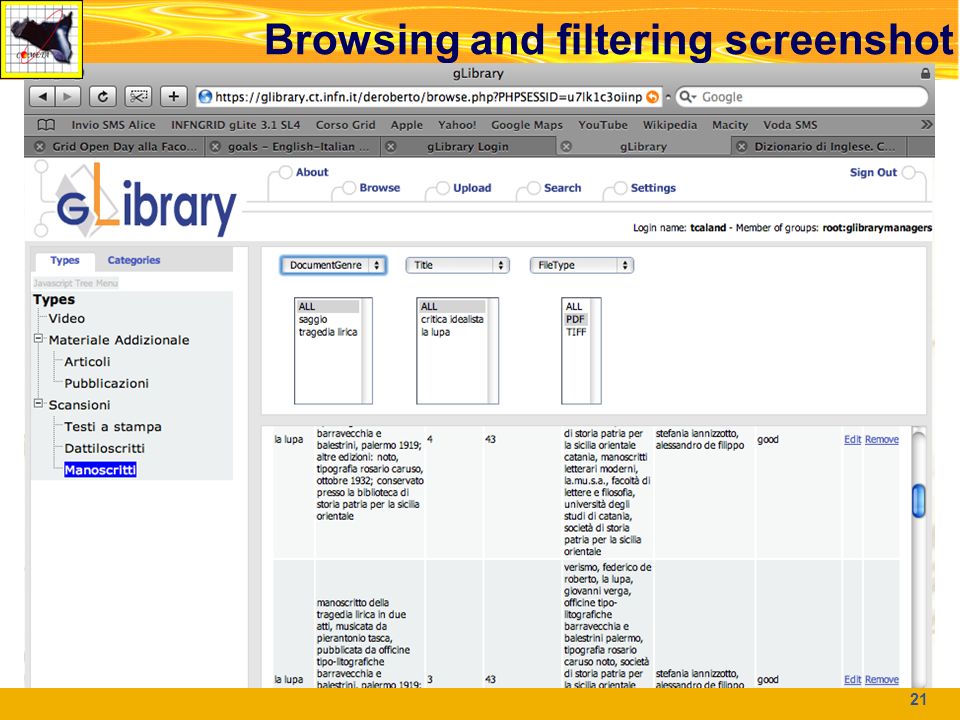Add bookmark with the plus button

(174, 97)
